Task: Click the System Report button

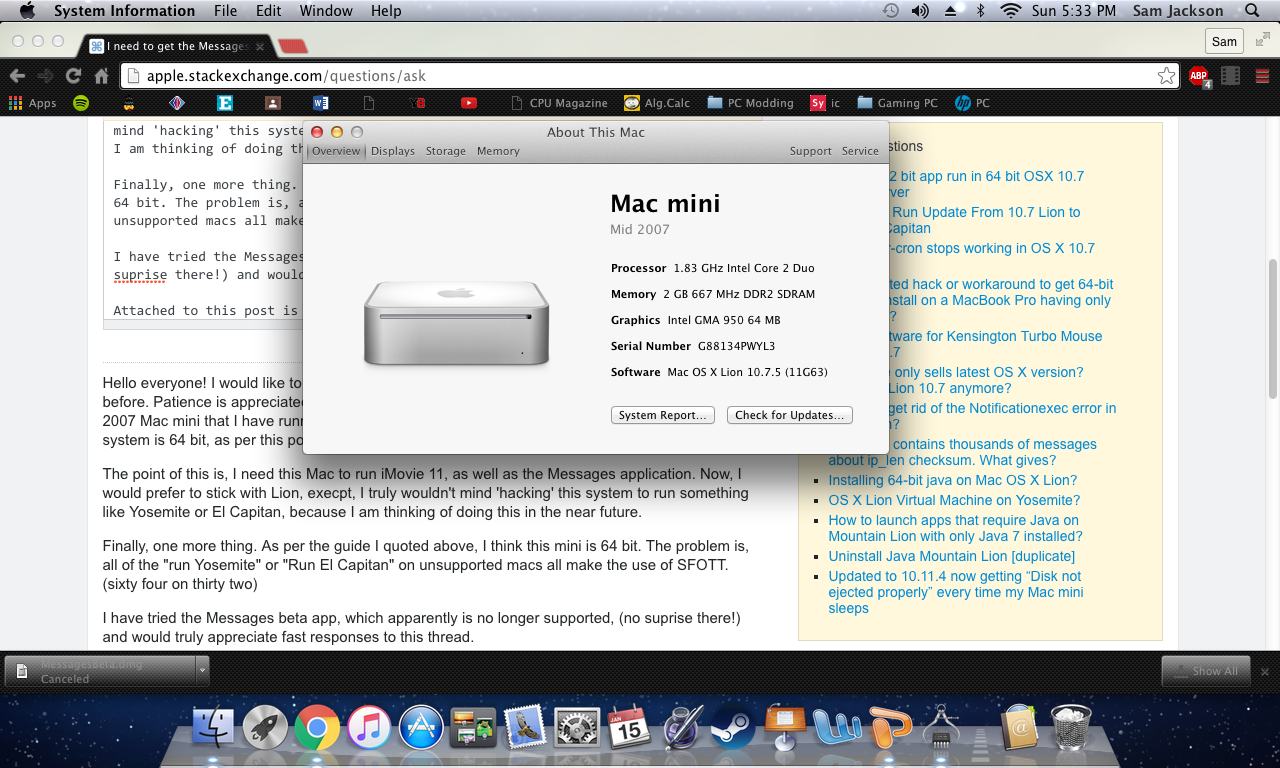Action: click(x=662, y=415)
